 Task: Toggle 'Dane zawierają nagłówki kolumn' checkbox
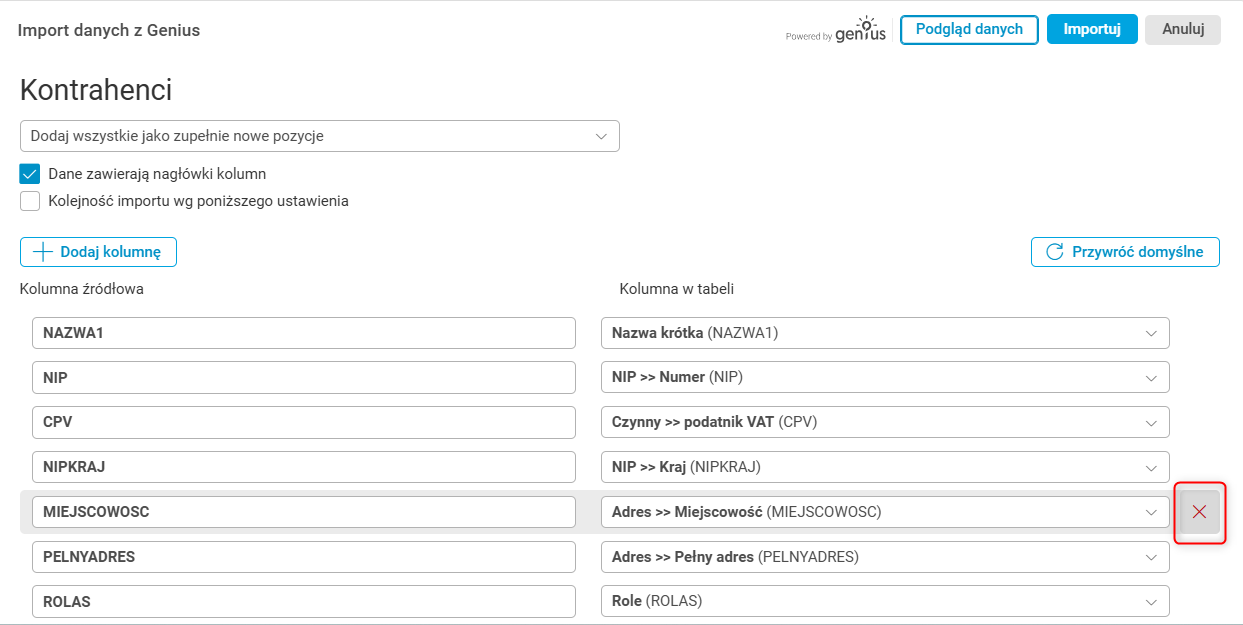(x=30, y=174)
